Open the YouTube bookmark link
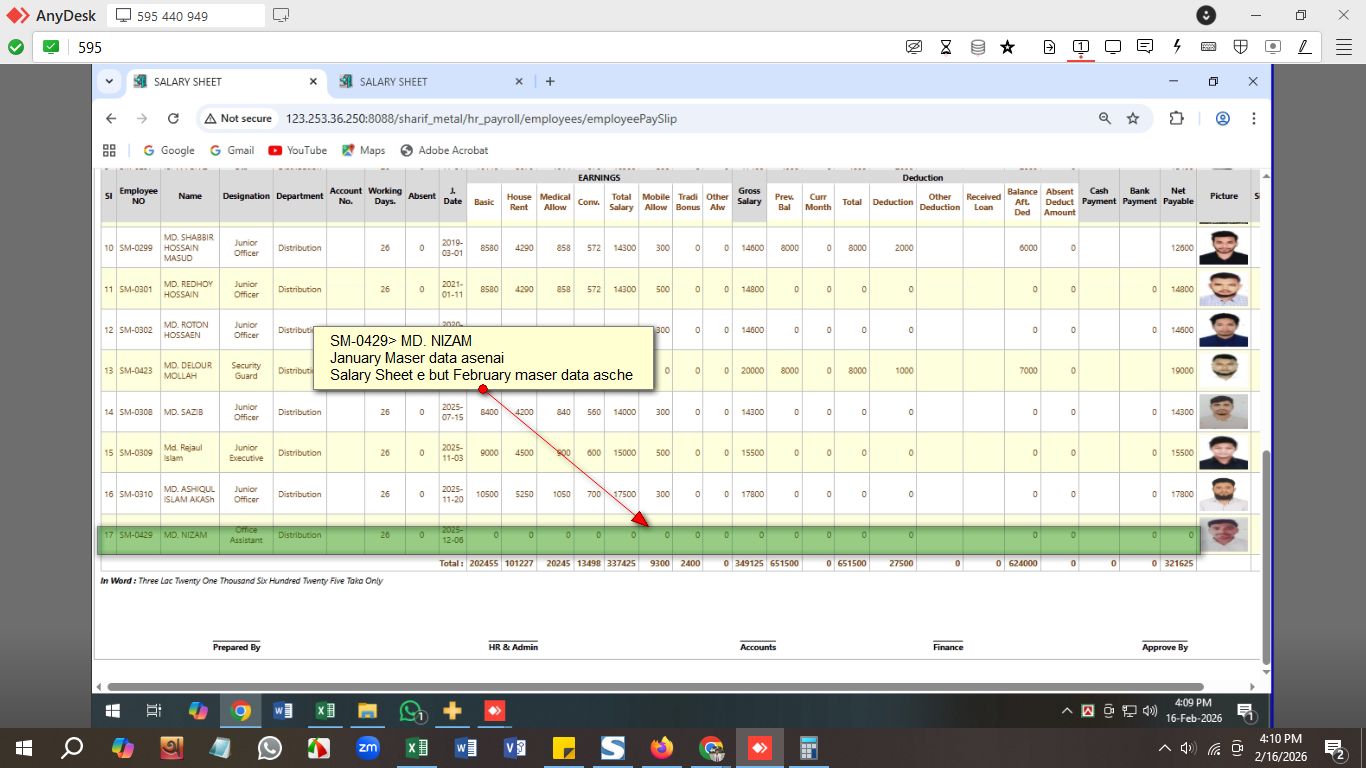This screenshot has height=768, width=1366. [x=297, y=150]
